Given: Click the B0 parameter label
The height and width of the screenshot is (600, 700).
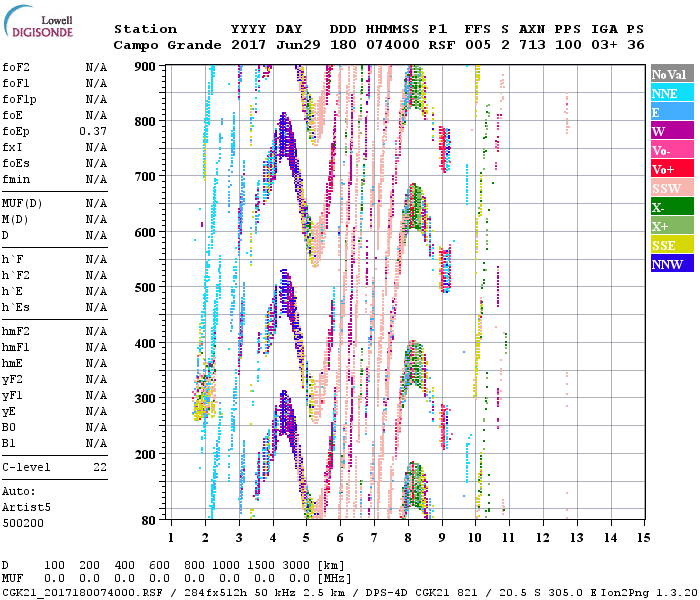Looking at the screenshot, I should pos(8,427).
